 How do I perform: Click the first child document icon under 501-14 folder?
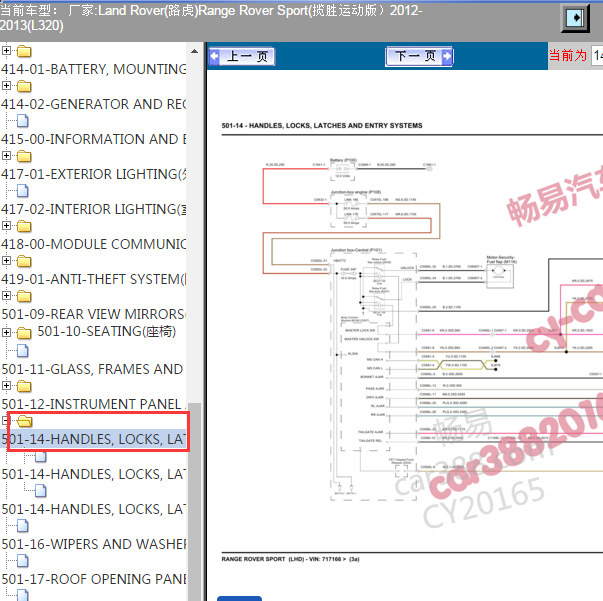(41, 457)
